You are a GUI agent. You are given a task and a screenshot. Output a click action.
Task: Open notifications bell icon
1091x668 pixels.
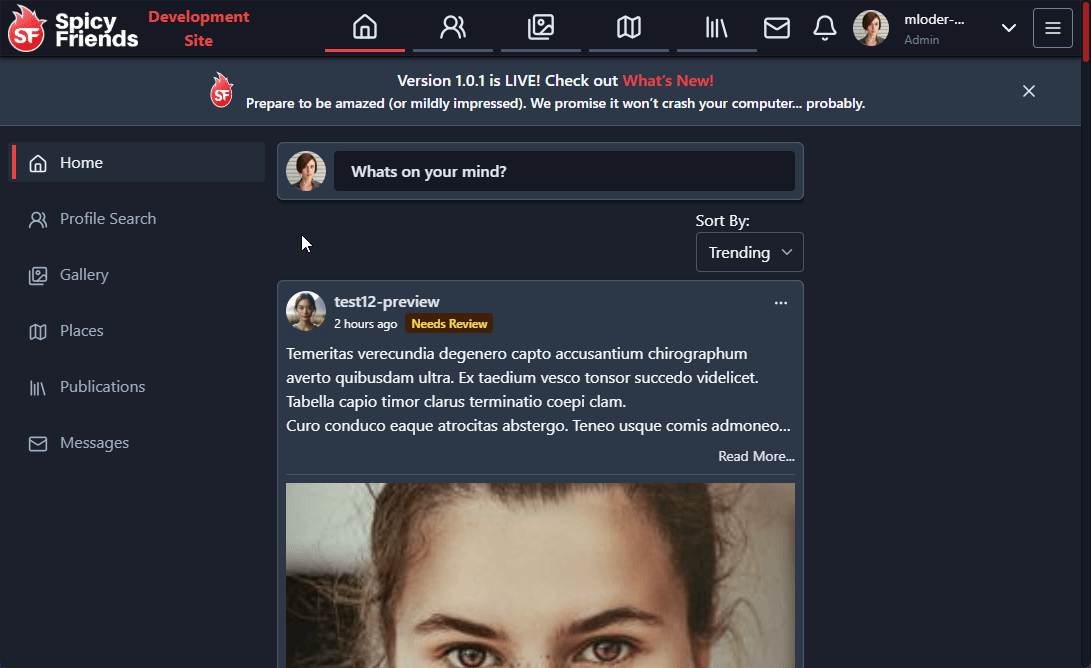coord(825,29)
